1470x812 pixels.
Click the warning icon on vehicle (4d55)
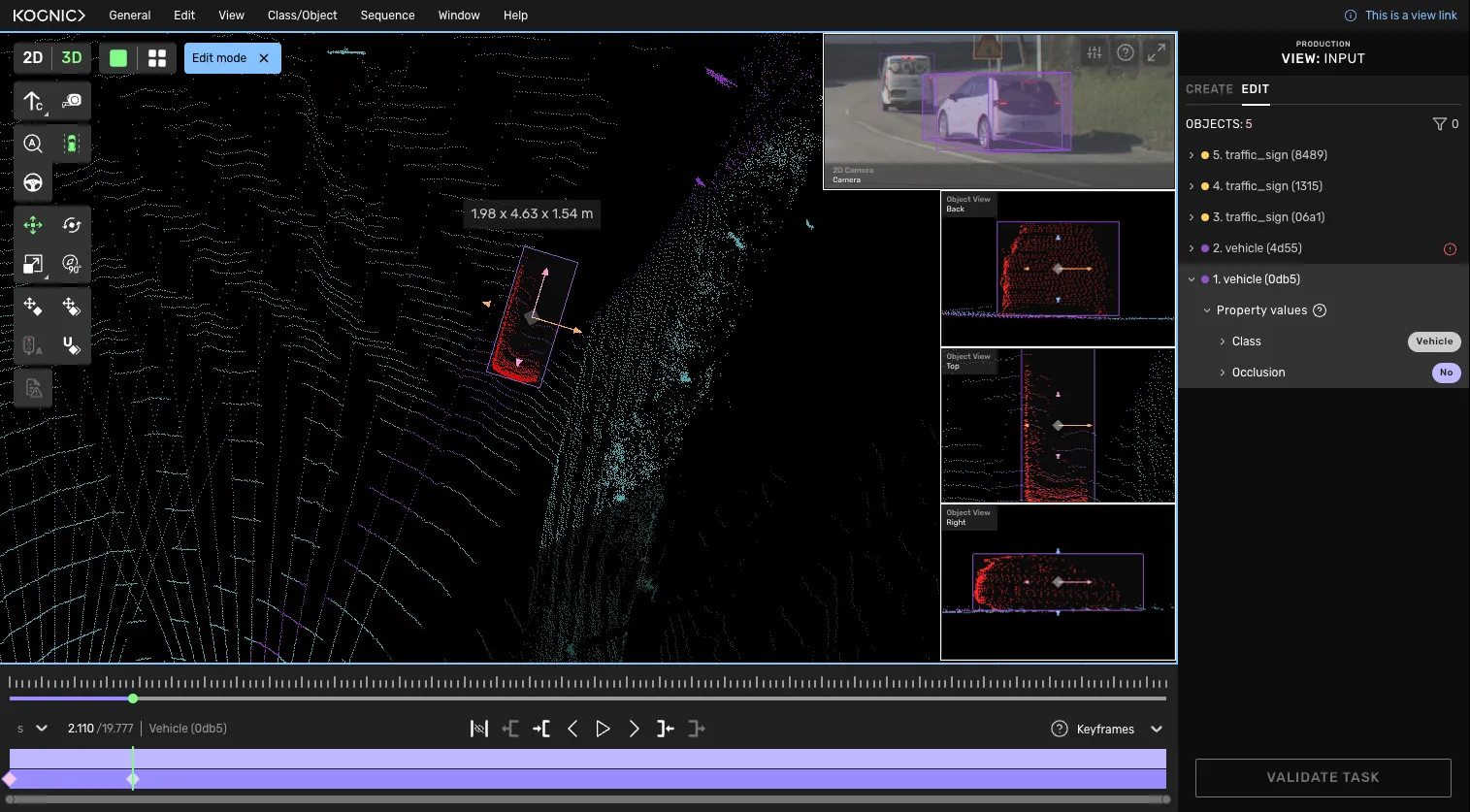pos(1450,249)
